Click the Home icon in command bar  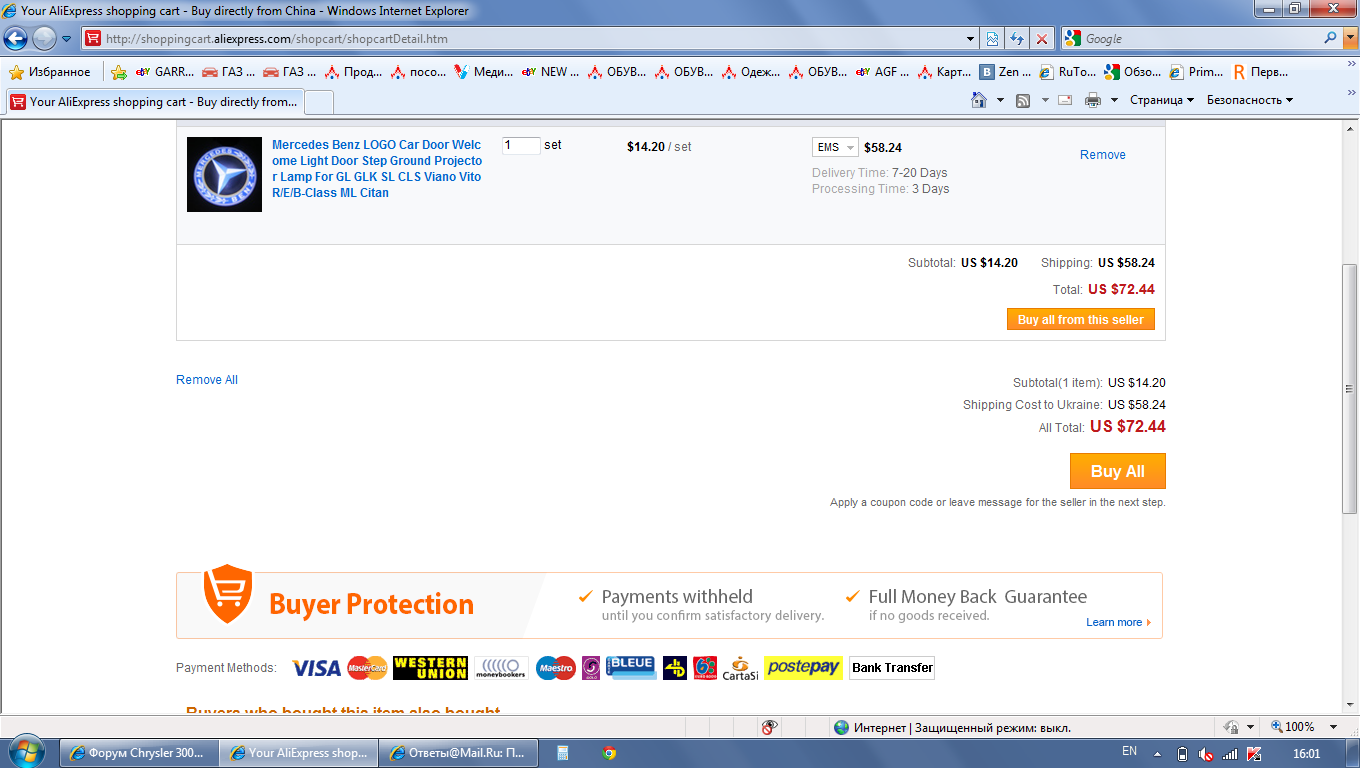(979, 100)
